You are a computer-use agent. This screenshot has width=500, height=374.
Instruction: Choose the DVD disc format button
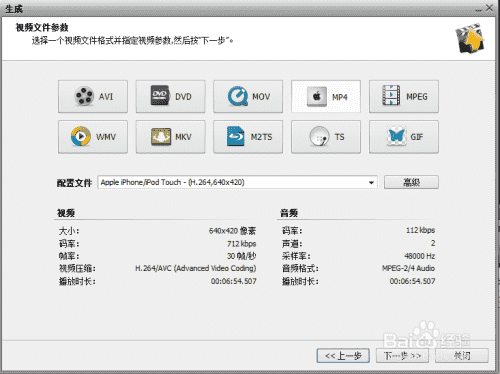pyautogui.click(x=170, y=97)
